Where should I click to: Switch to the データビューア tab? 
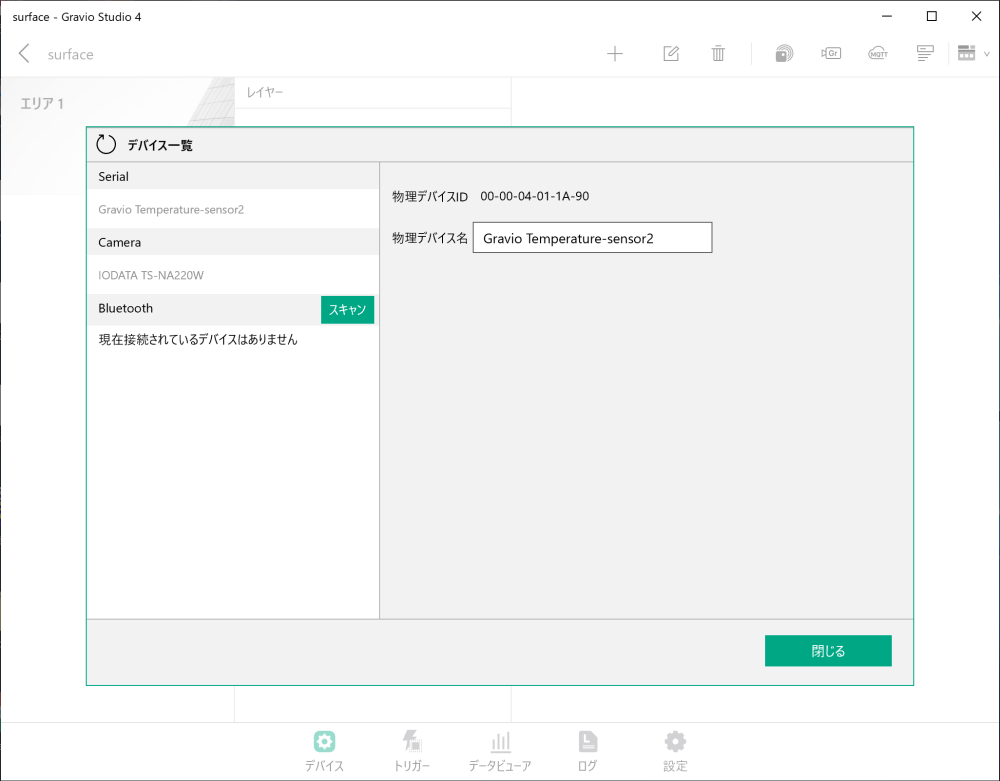(x=500, y=752)
